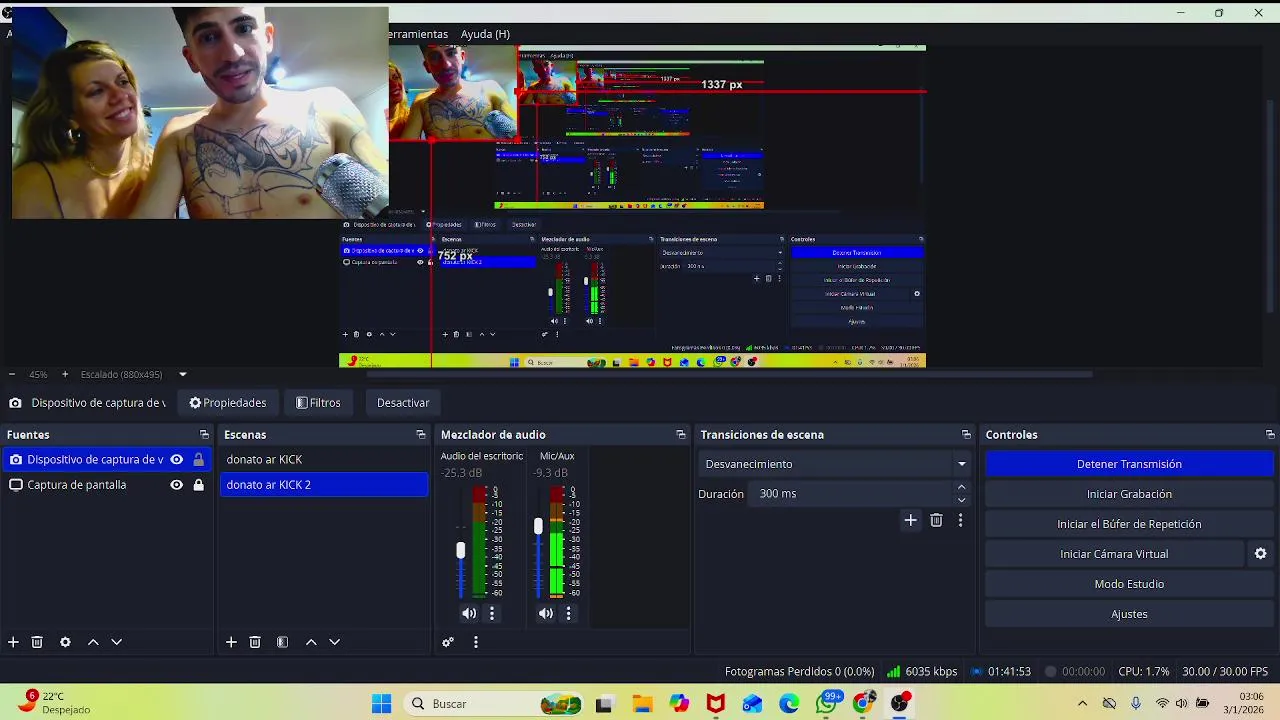This screenshot has height=720, width=1280.
Task: Open Microsoft Edge from taskbar
Action: point(790,704)
